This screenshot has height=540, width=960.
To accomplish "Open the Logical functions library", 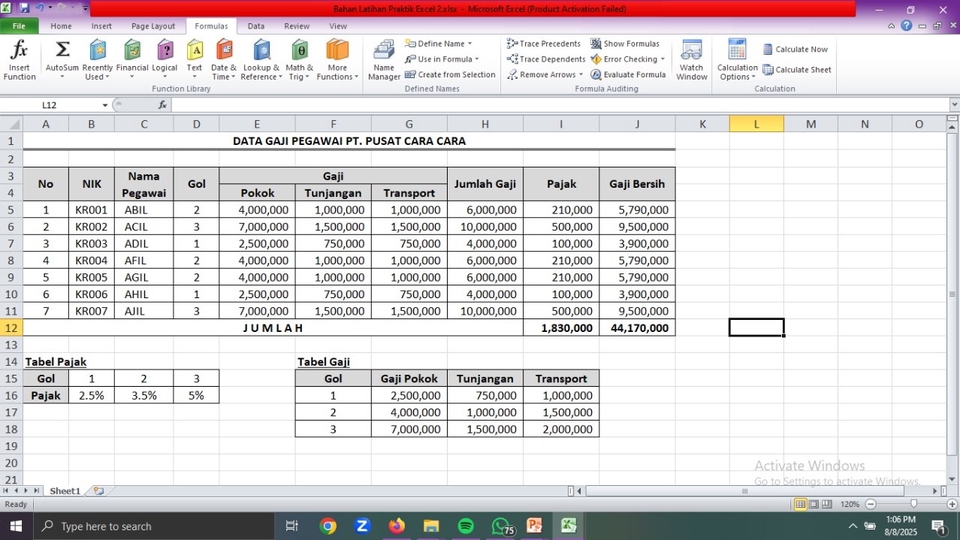I will click(x=164, y=59).
